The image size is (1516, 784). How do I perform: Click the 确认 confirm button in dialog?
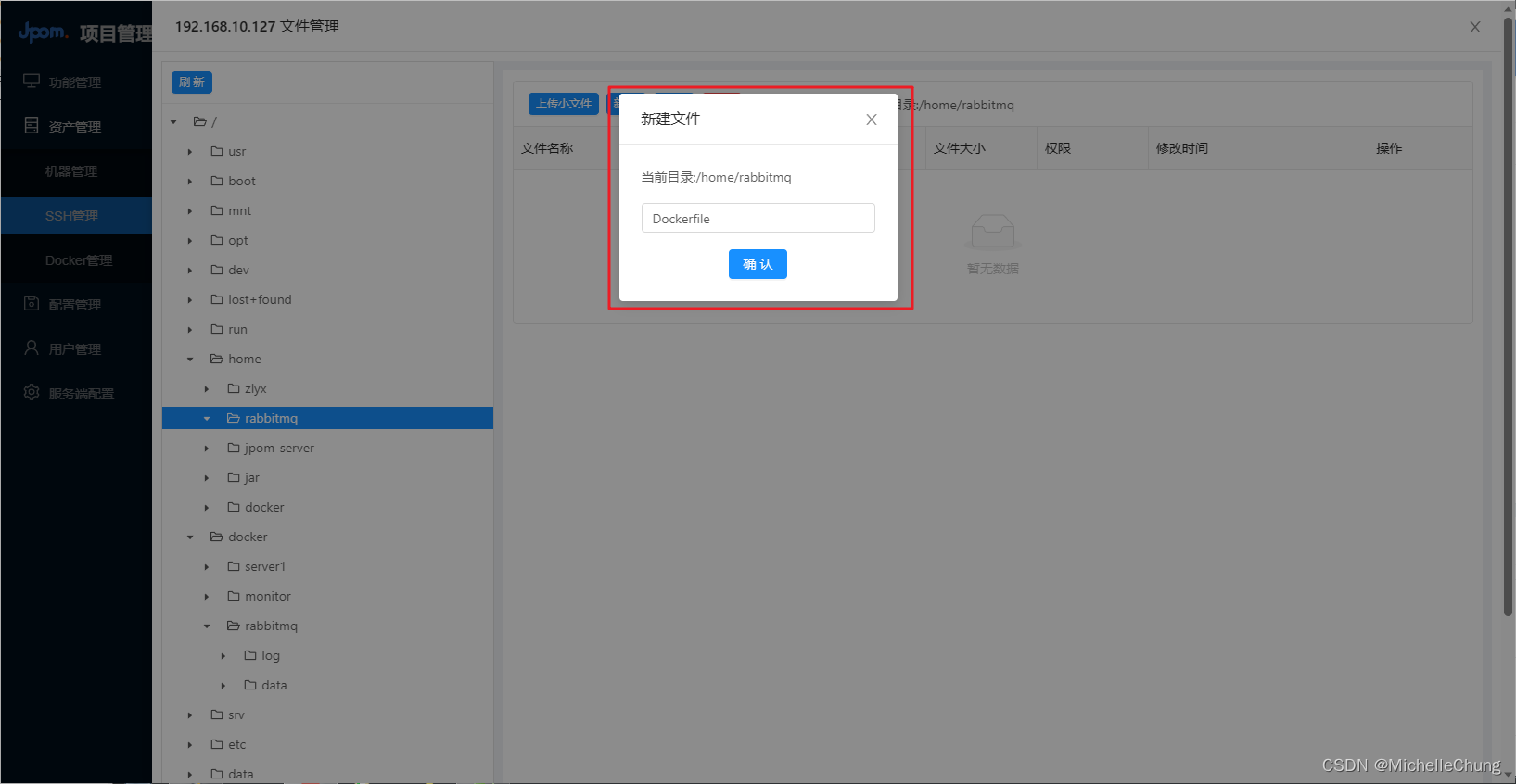coord(758,264)
